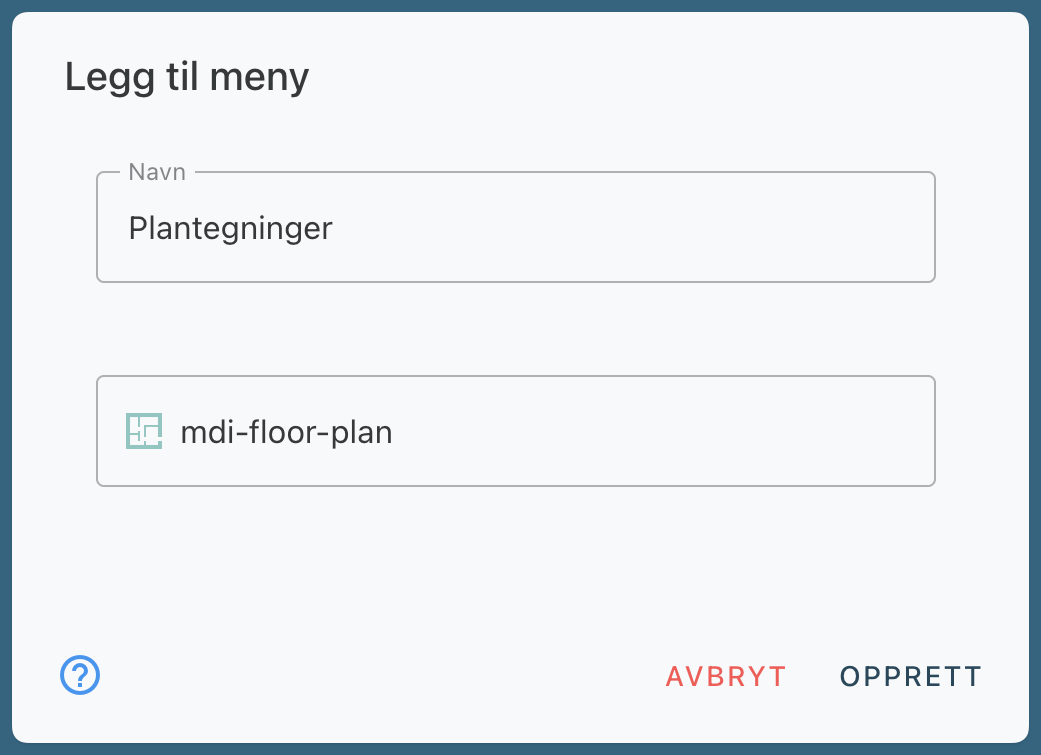Viewport: 1041px width, 755px height.
Task: Click empty space right of Plantegninger text
Action: click(650, 229)
